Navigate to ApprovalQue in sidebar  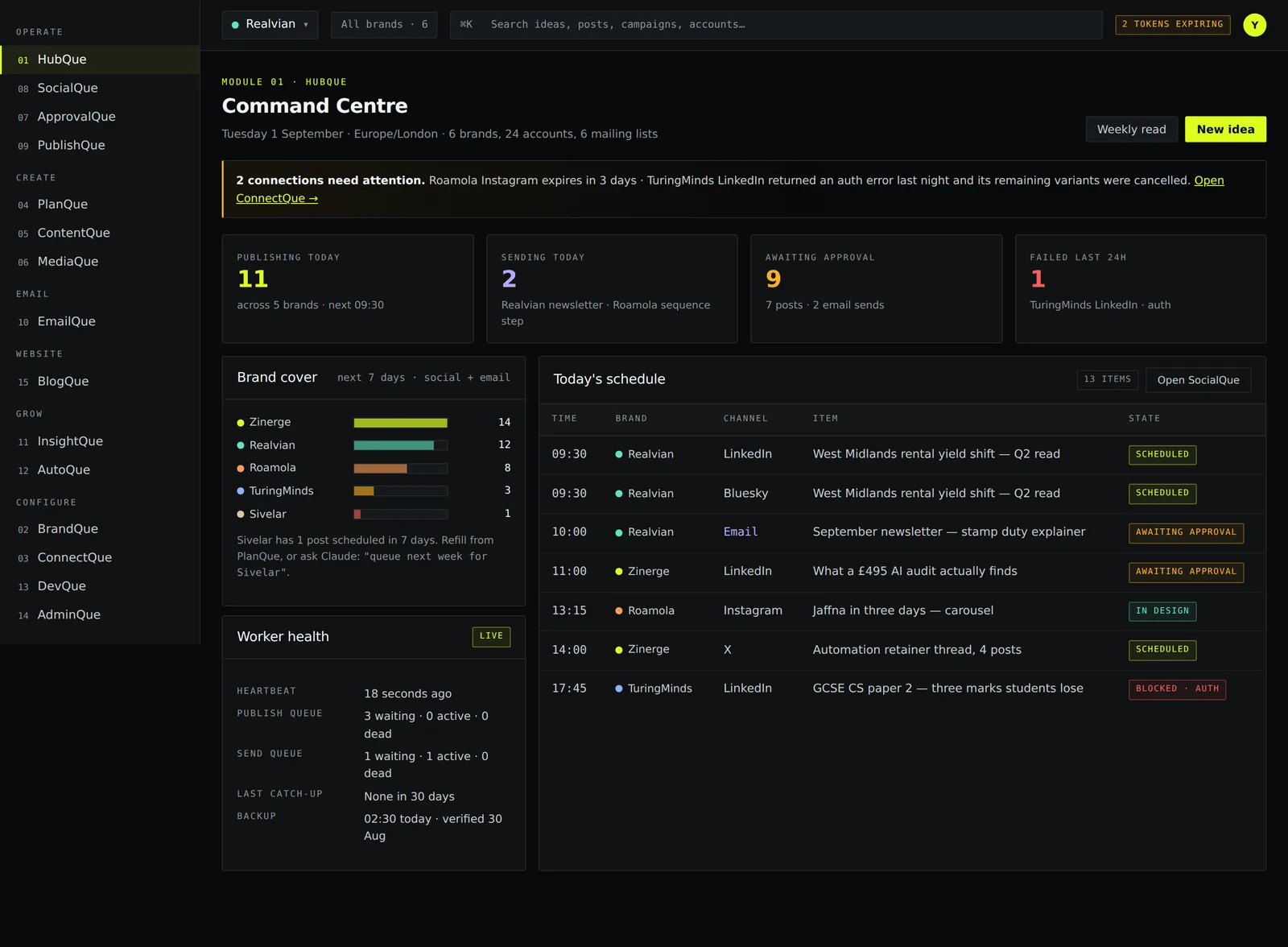click(x=100, y=117)
